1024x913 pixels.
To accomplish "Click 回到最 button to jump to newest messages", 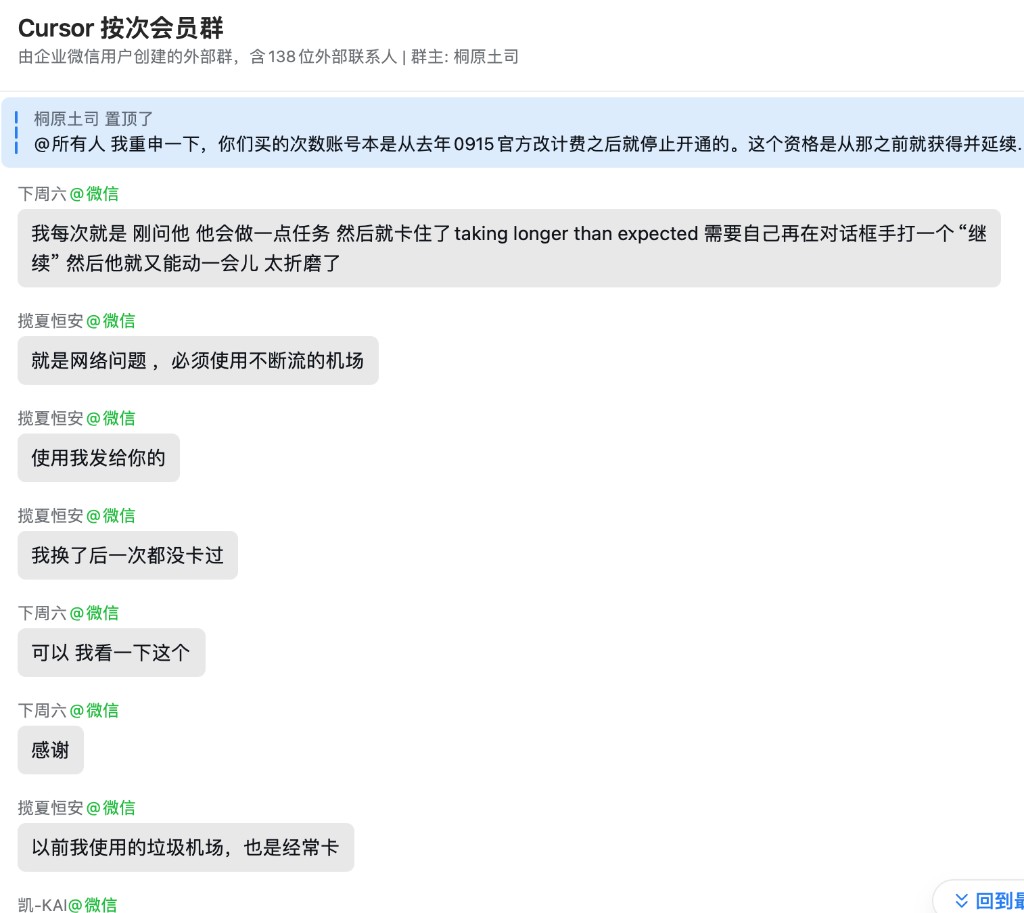I will (995, 898).
